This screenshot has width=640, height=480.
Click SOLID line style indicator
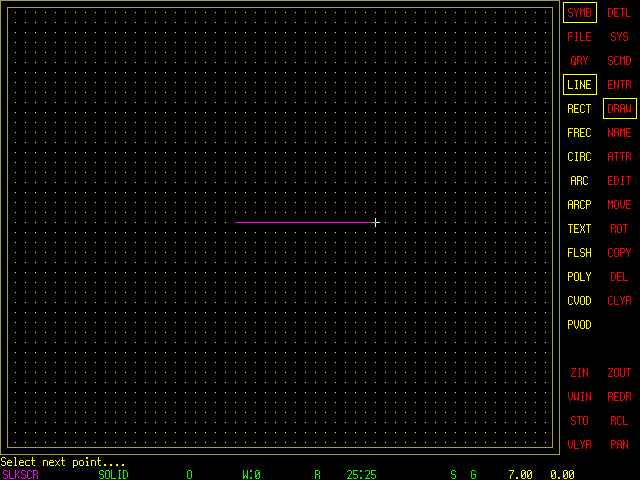[x=113, y=475]
